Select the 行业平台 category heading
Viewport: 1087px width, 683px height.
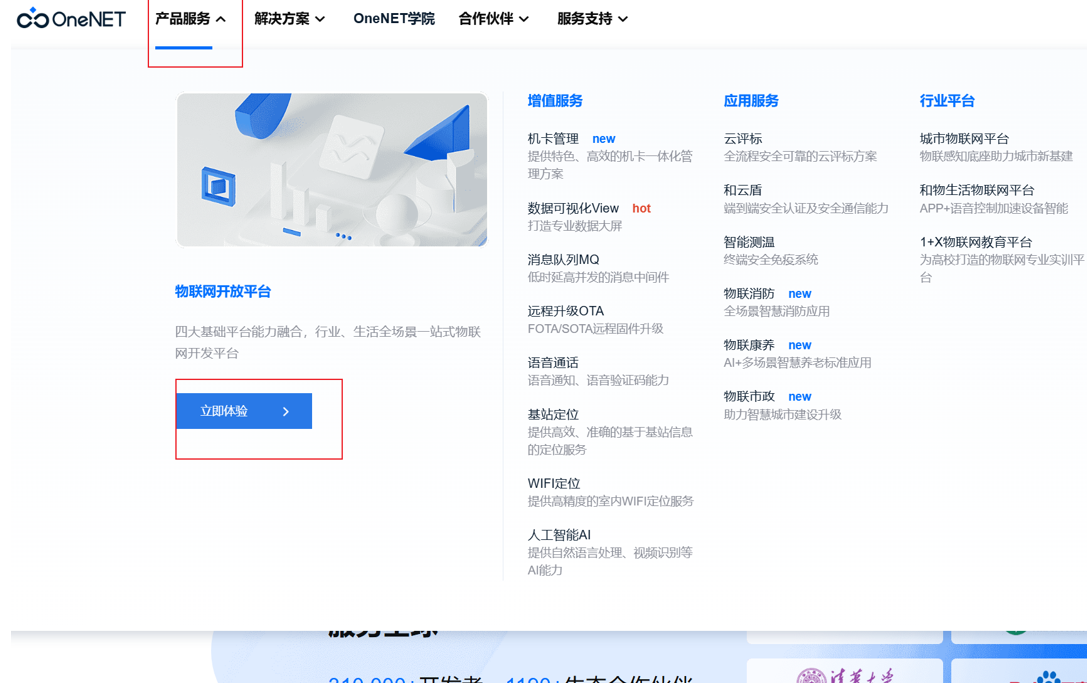[947, 101]
